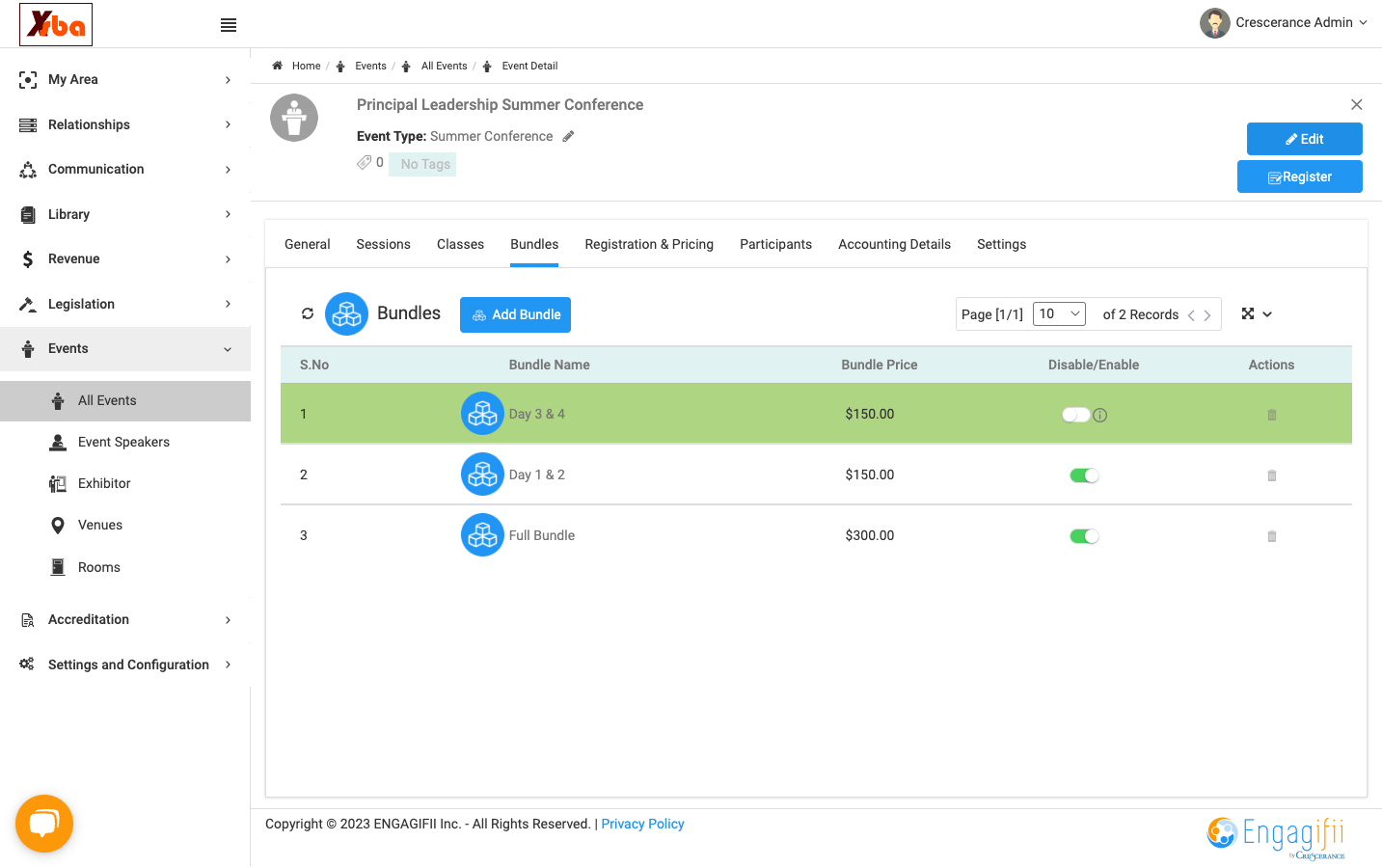Expand the My Area menu
Screen dimensions: 1382x868
click(x=125, y=79)
